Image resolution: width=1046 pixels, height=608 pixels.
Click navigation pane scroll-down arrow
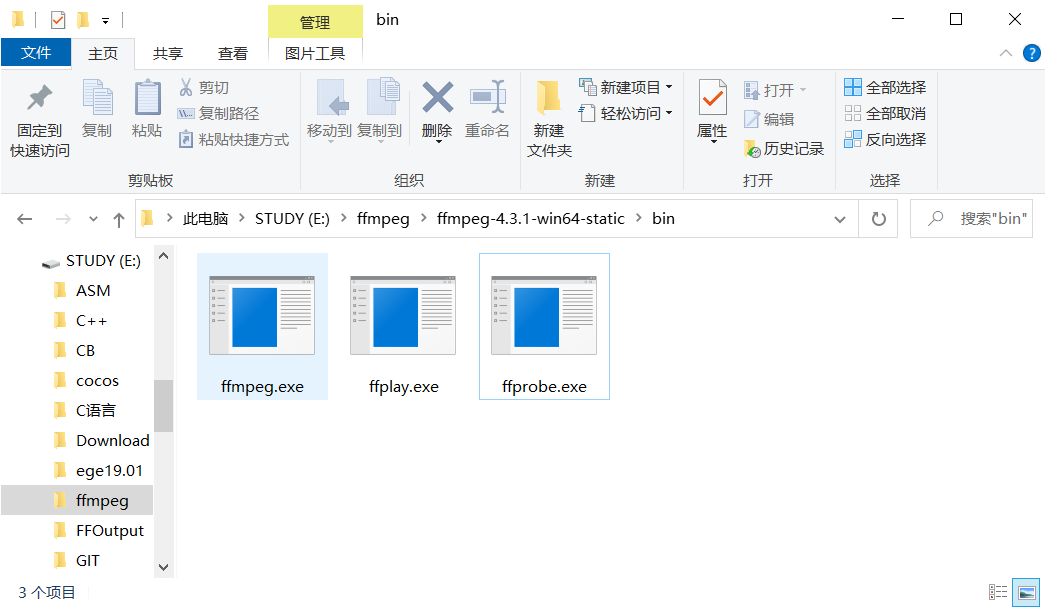click(x=163, y=567)
